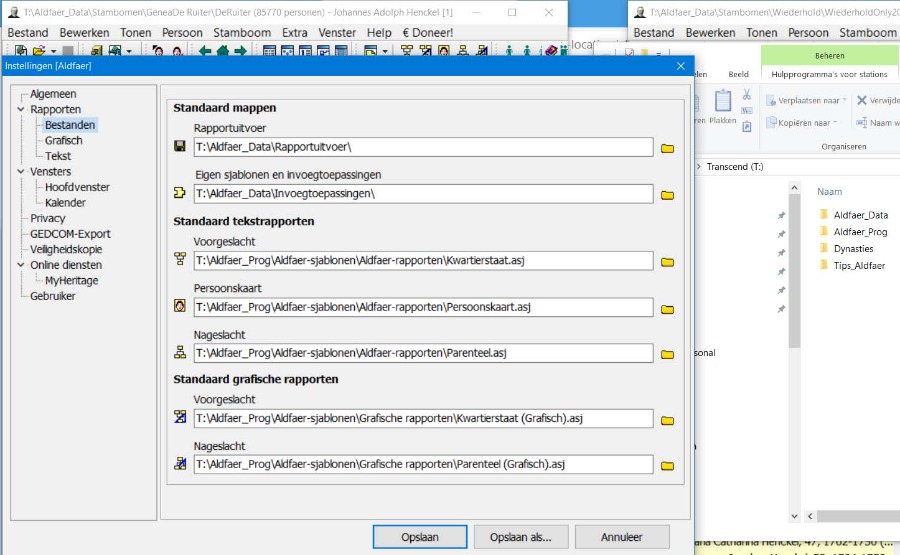Open the Stamboom menu
The image size is (900, 555).
(x=242, y=32)
